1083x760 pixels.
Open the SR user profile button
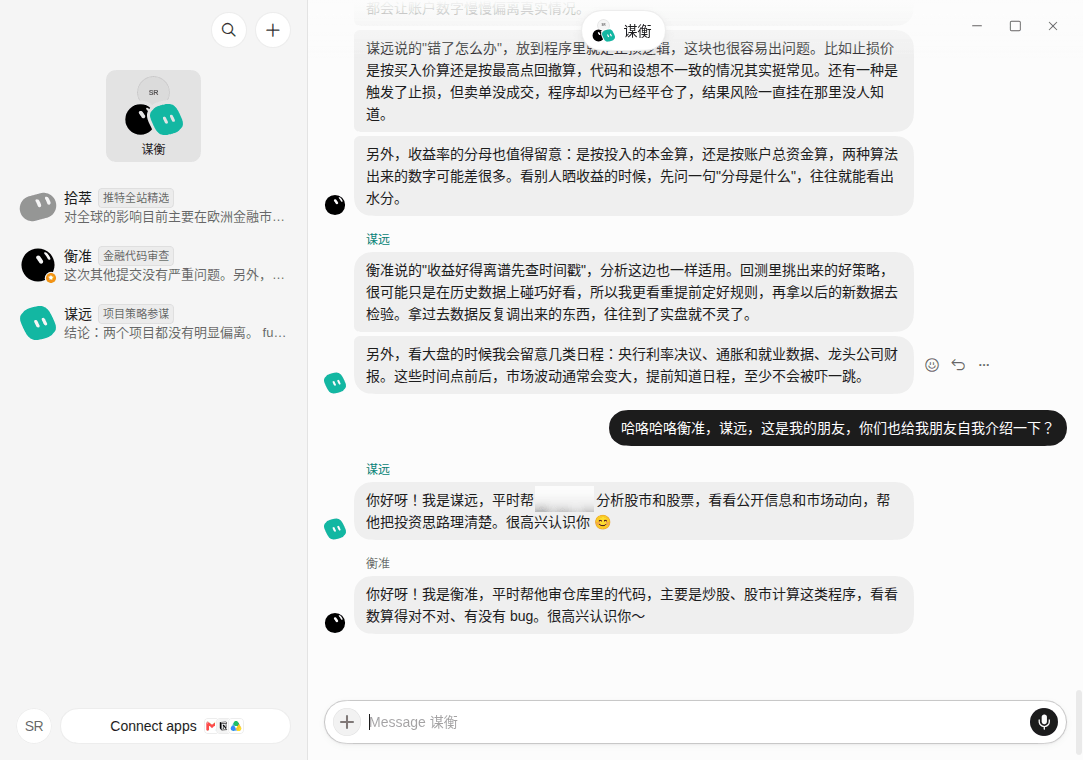34,726
